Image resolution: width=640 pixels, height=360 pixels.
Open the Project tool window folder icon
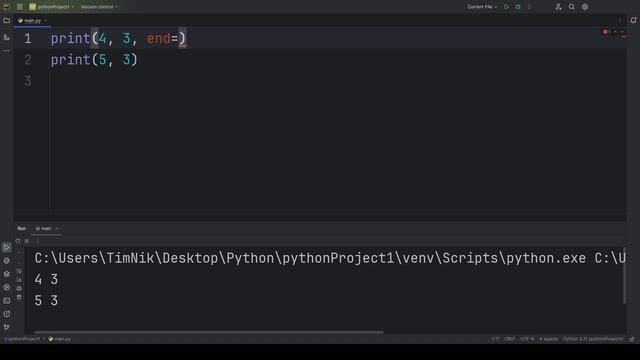pyautogui.click(x=7, y=20)
